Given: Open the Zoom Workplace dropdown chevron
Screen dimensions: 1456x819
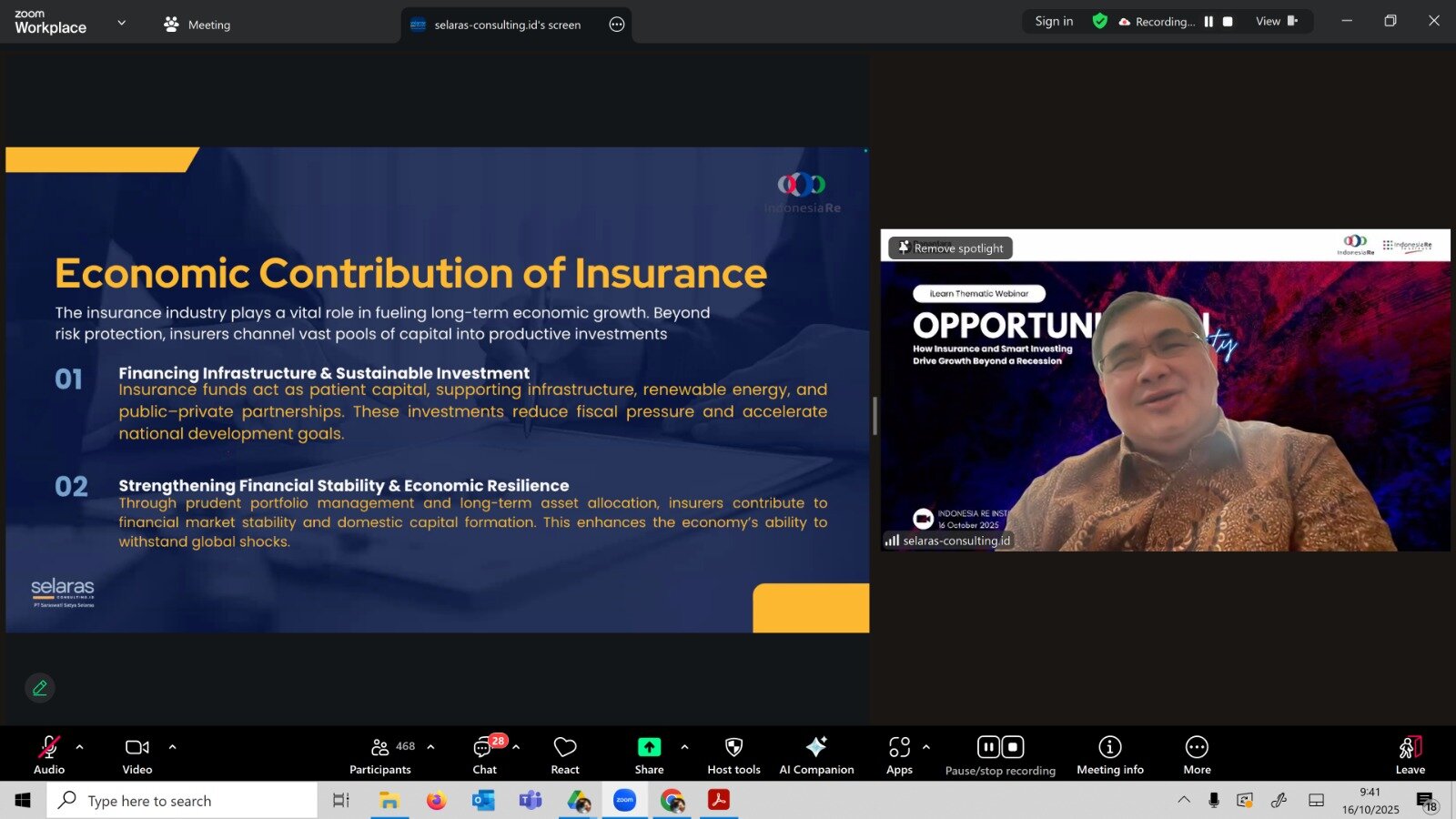Looking at the screenshot, I should 122,23.
